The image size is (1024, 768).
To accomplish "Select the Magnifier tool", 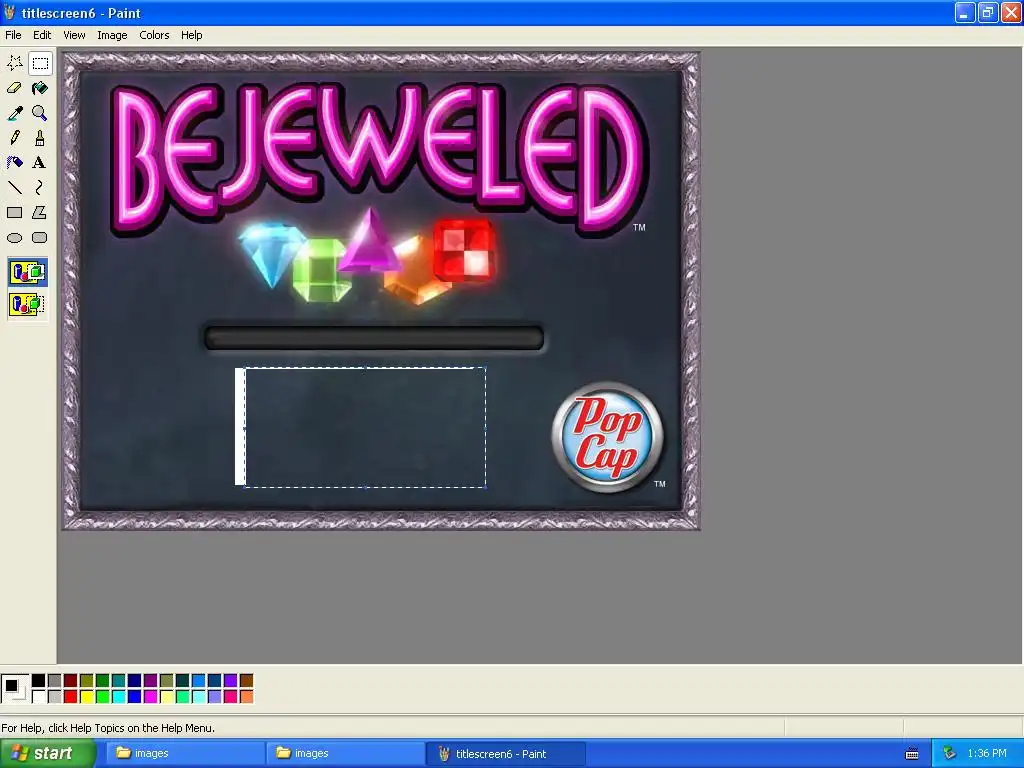I will 40,113.
